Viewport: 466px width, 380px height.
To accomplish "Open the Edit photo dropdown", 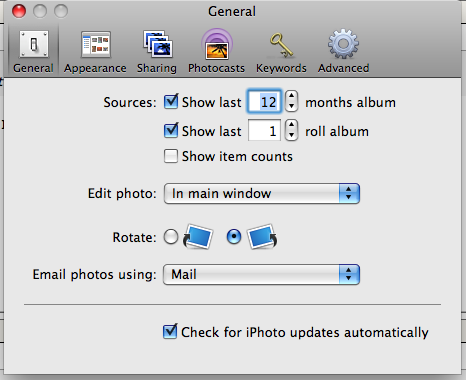I will [x=262, y=193].
